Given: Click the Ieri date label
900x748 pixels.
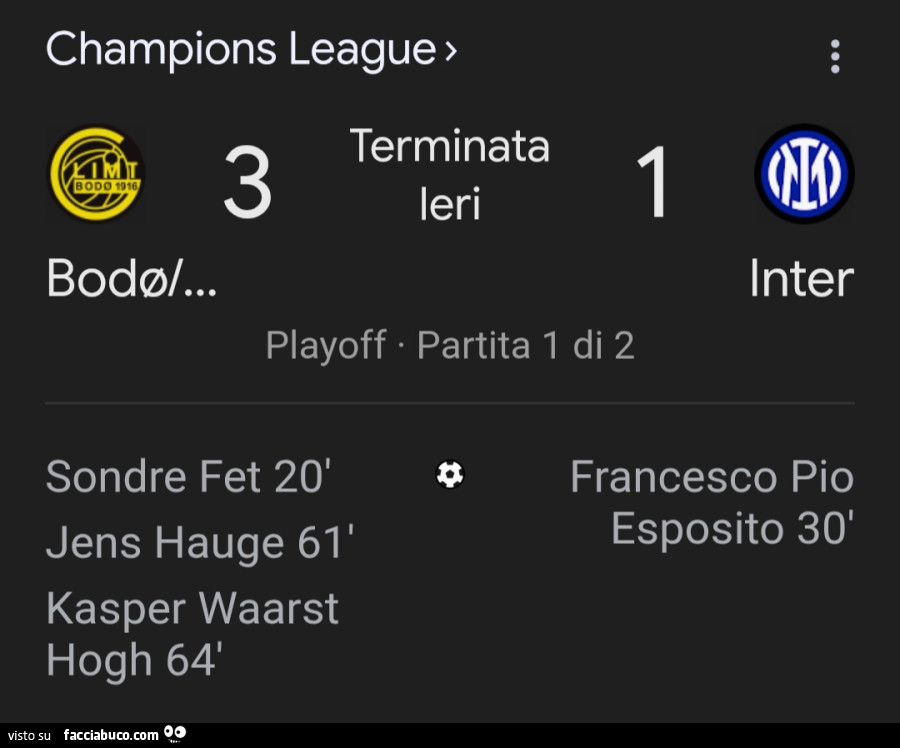Looking at the screenshot, I should tap(450, 204).
